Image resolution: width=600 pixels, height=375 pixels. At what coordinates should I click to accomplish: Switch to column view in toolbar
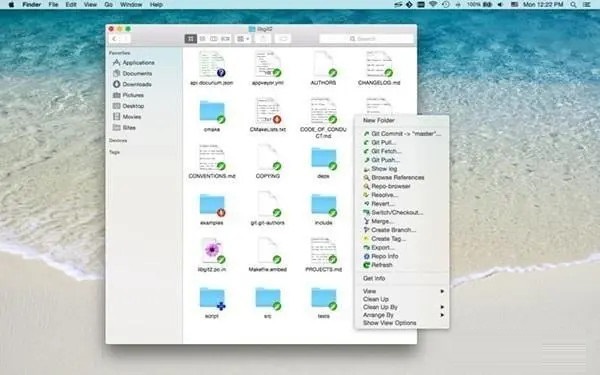click(x=214, y=39)
